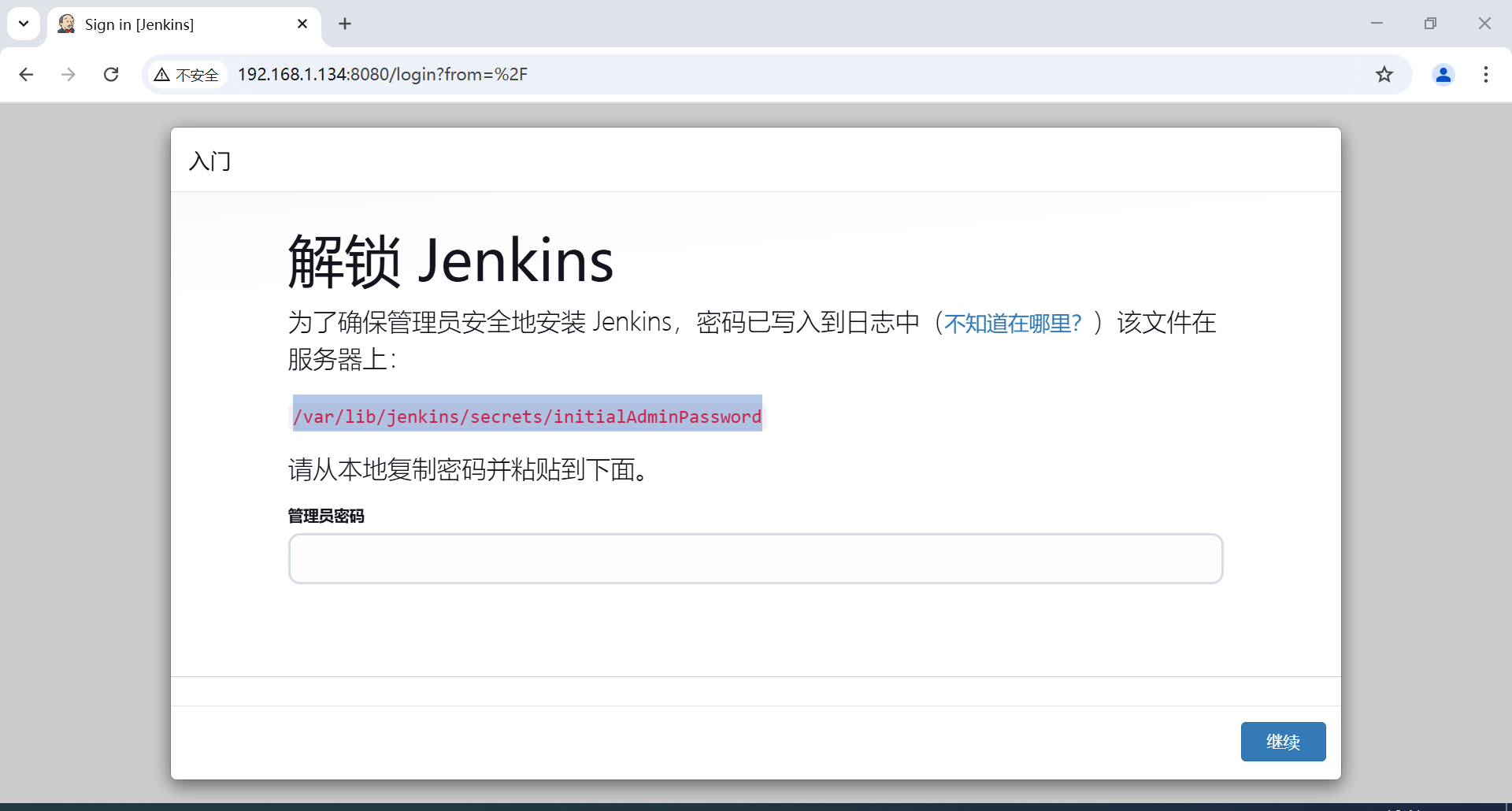Click the 不知道在哪里? help link
1512x811 pixels.
point(1013,323)
